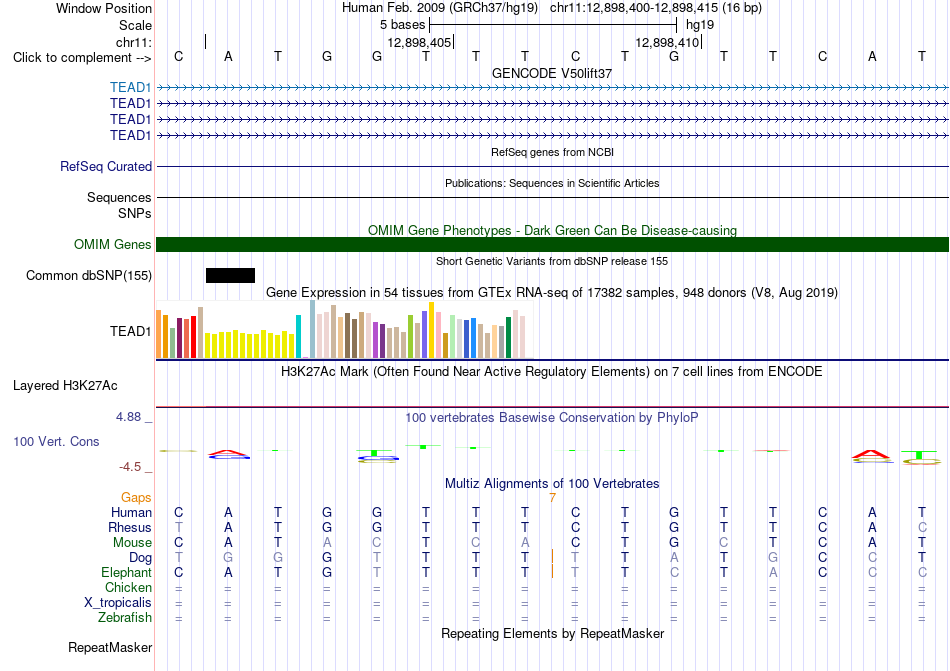950x671 pixels.
Task: Click the 'Dog' alignment row label
Action: click(140, 558)
